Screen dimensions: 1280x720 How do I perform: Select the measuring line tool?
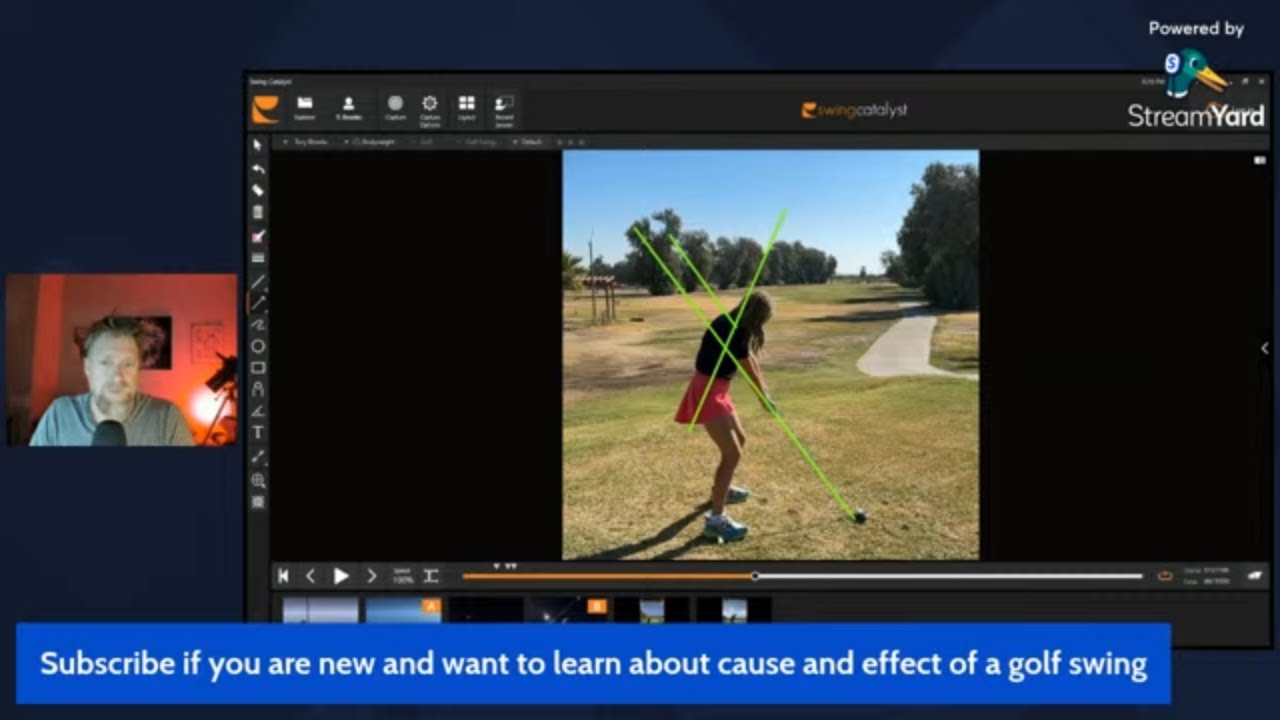(x=258, y=457)
